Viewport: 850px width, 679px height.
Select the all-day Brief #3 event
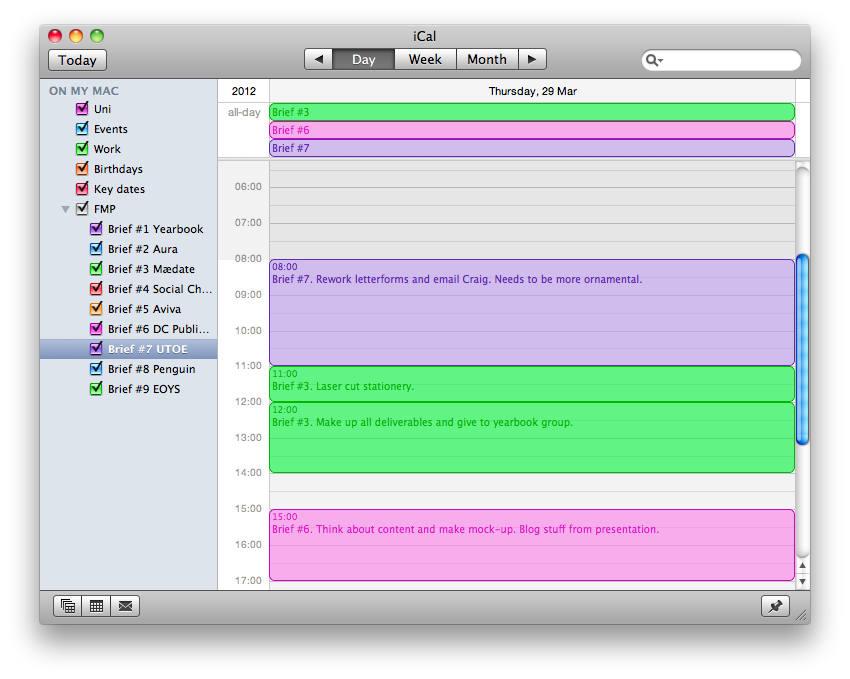532,112
